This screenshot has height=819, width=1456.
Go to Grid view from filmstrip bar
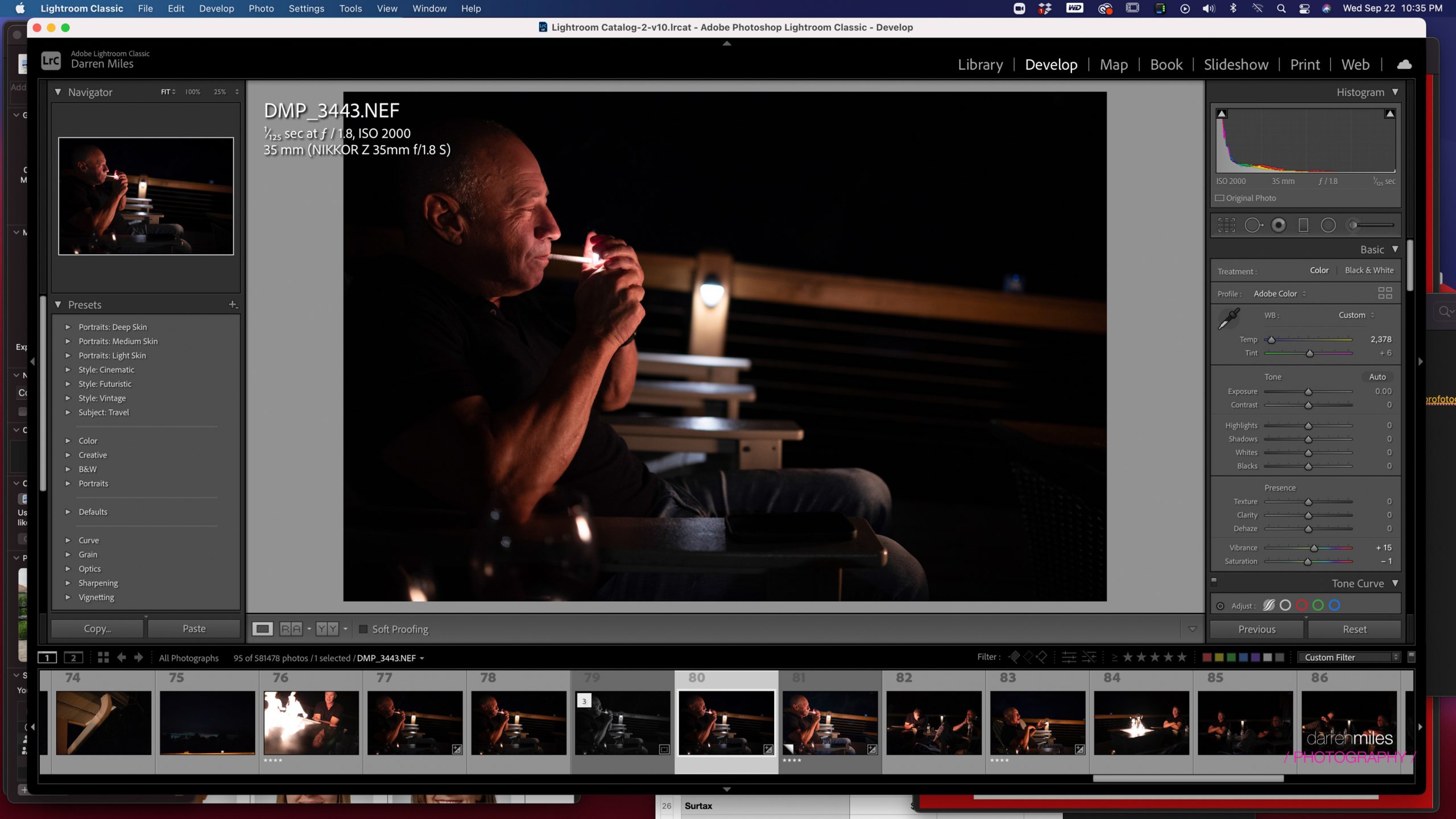(103, 657)
